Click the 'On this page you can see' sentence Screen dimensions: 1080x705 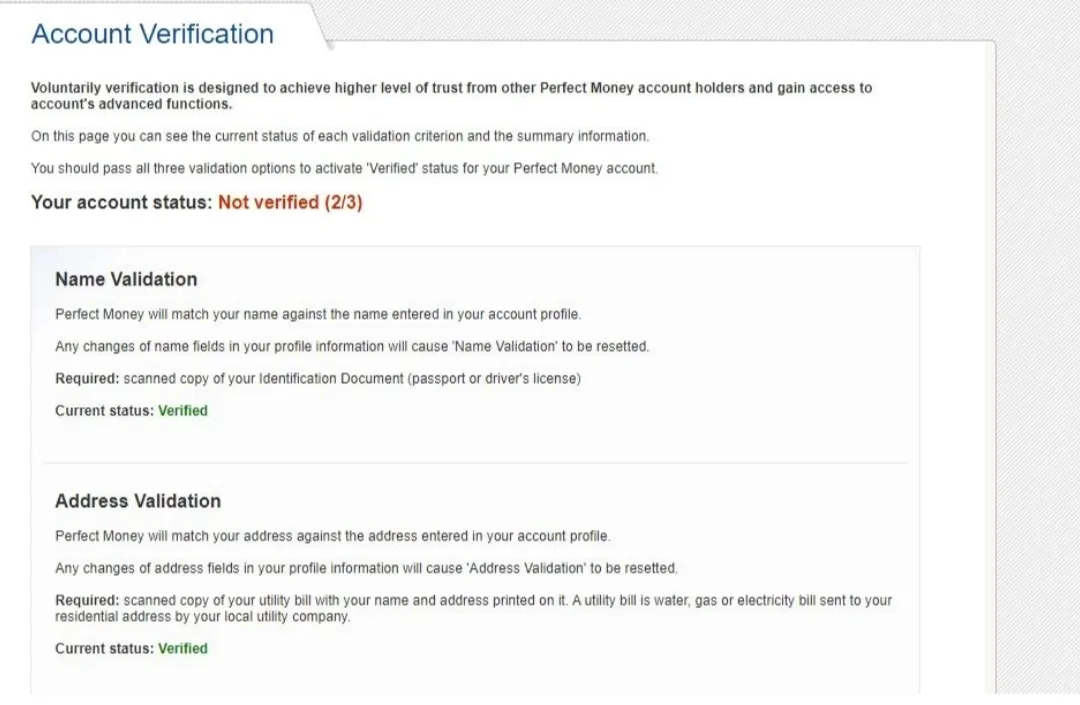click(339, 136)
